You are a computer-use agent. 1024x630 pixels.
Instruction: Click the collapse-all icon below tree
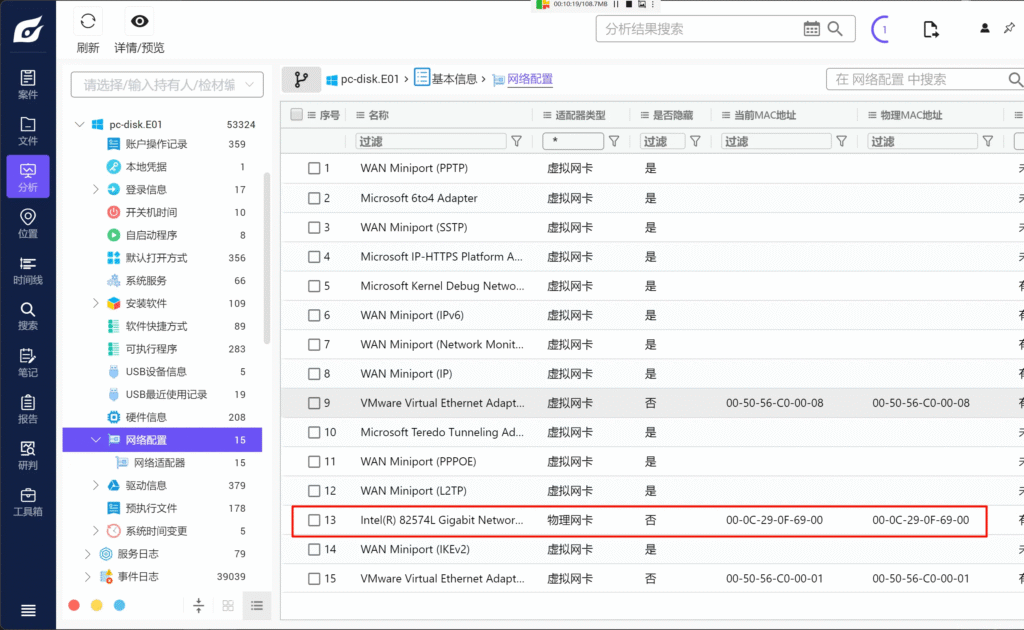pyautogui.click(x=199, y=606)
